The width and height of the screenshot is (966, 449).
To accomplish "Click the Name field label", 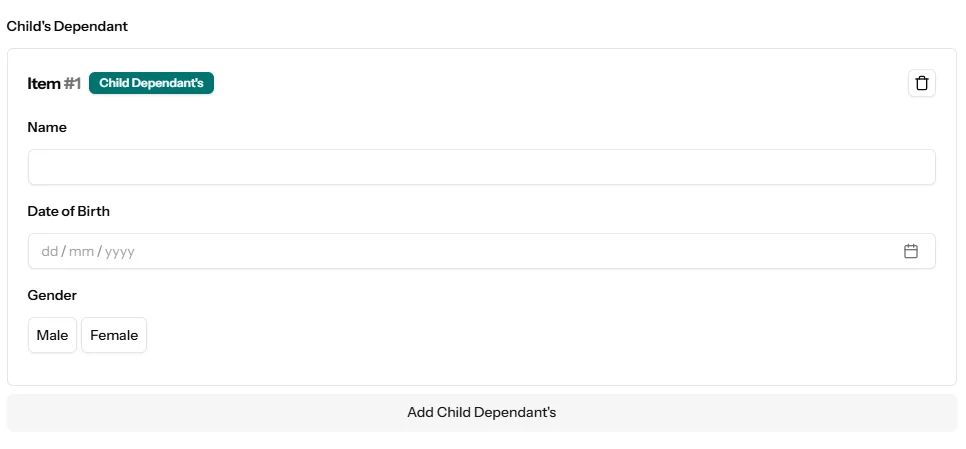I will click(x=47, y=127).
